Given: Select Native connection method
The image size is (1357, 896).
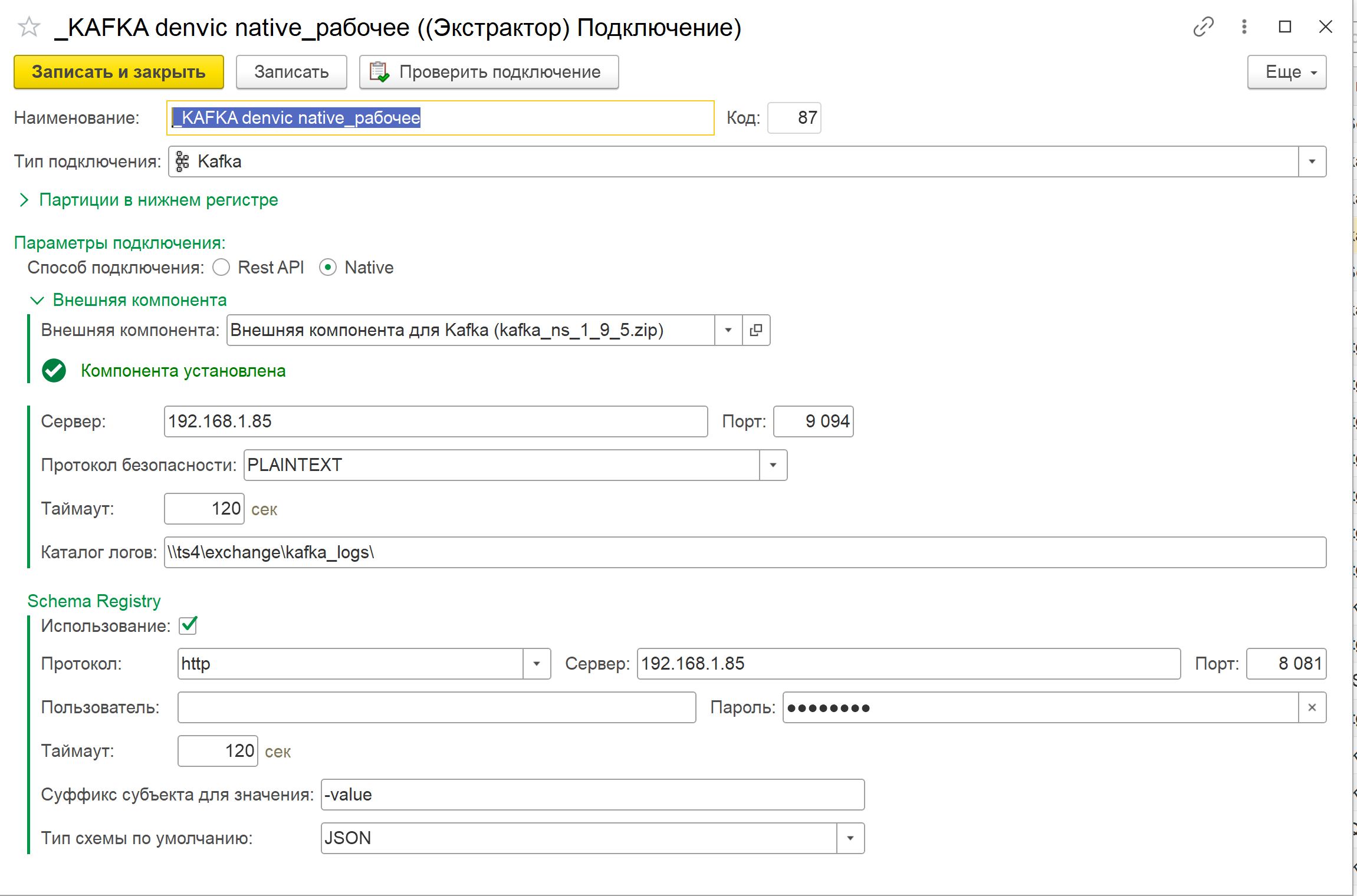Looking at the screenshot, I should coord(328,268).
